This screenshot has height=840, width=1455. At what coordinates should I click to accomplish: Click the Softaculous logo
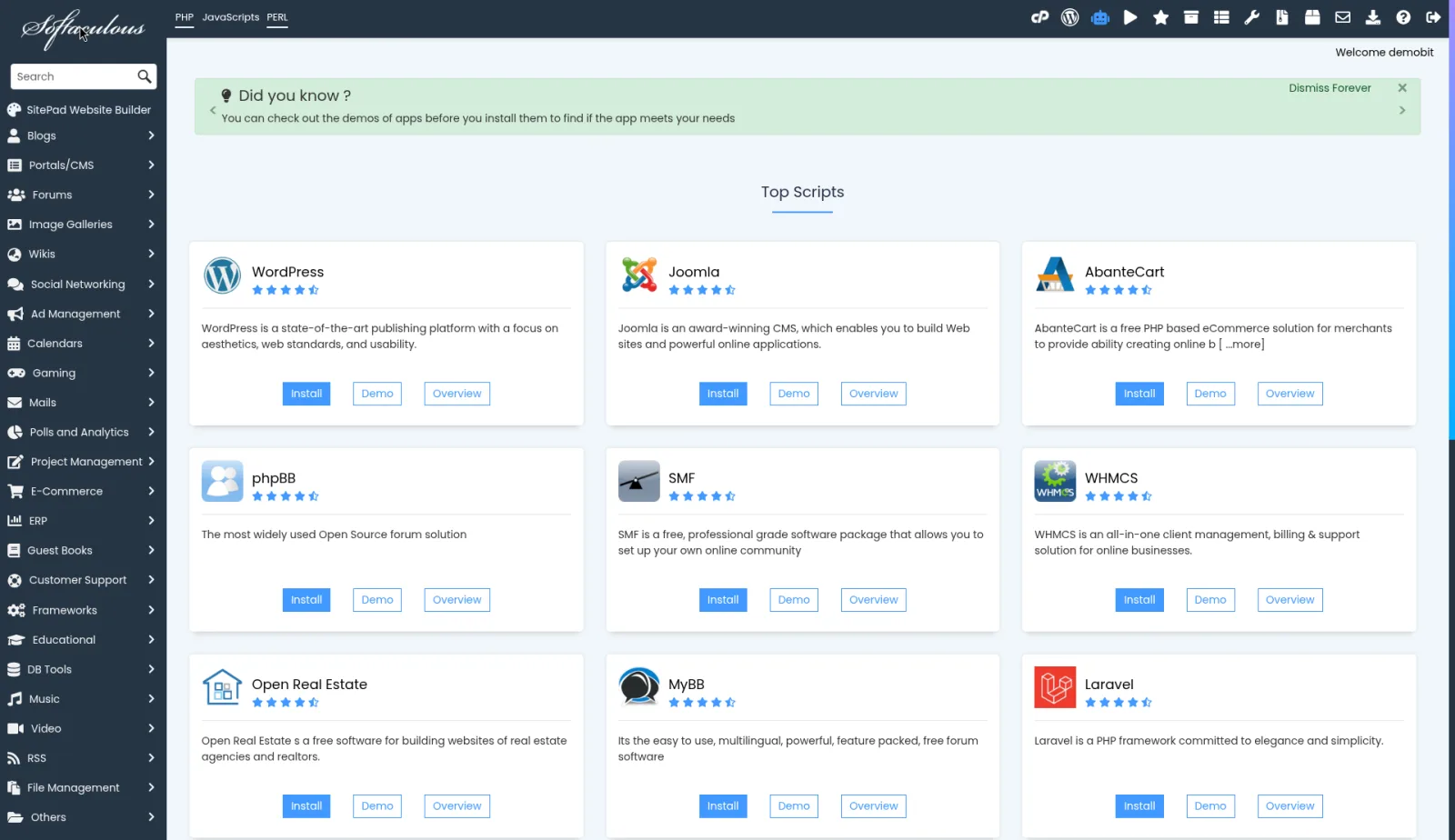(83, 29)
